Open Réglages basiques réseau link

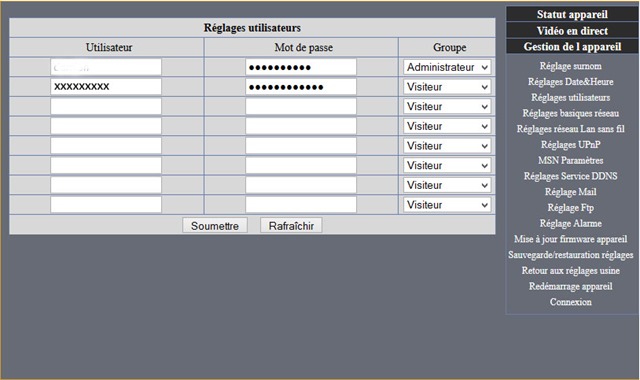point(570,113)
